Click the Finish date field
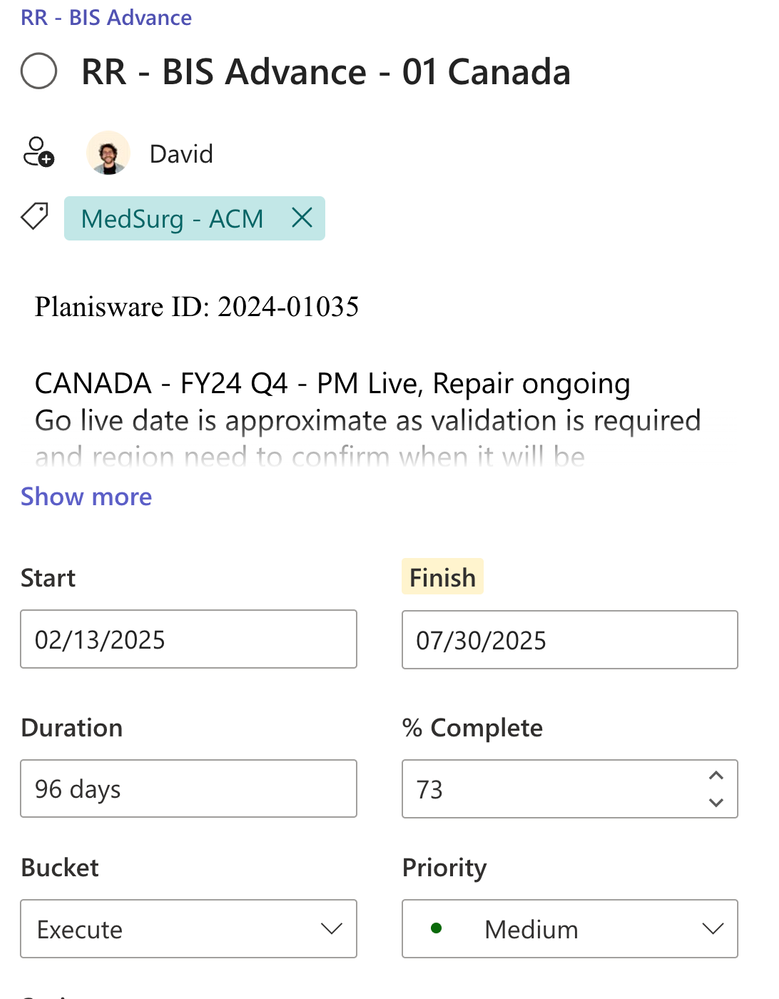The height and width of the screenshot is (999, 779). pyautogui.click(x=569, y=639)
